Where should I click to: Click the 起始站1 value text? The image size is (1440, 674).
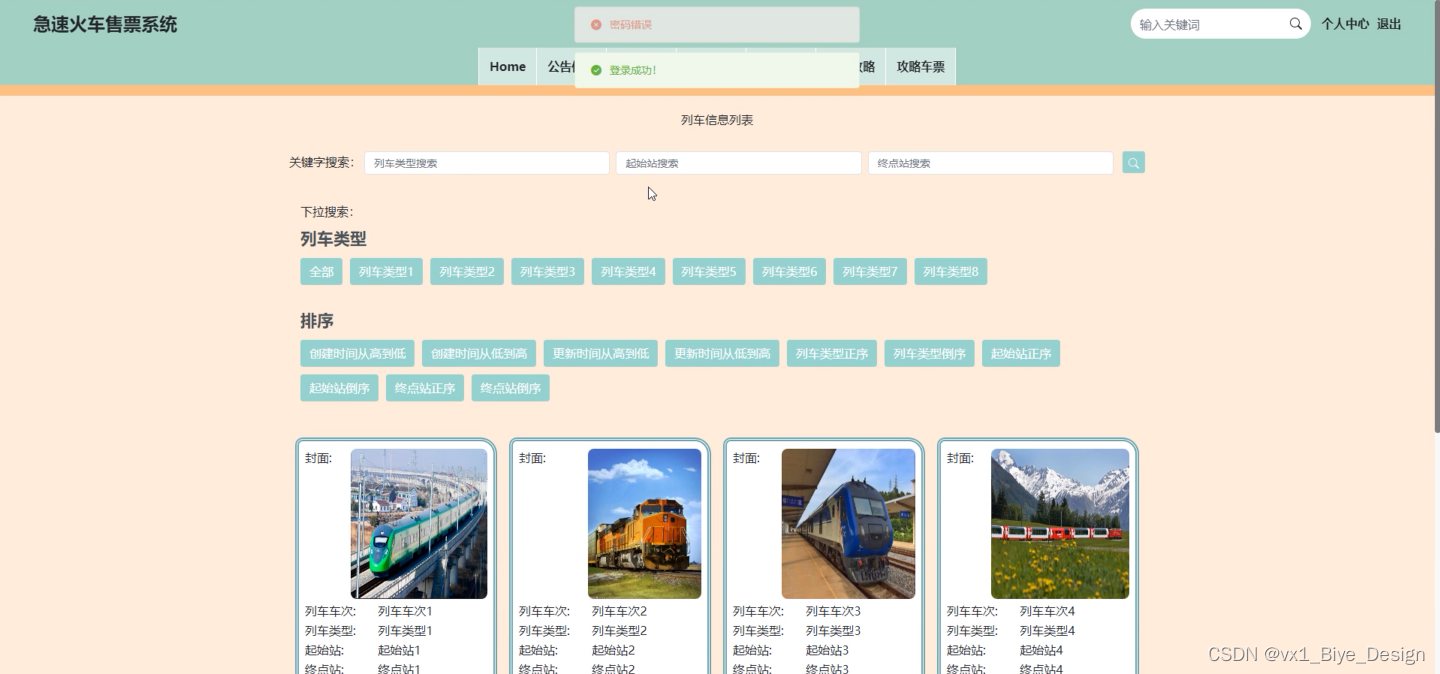[399, 650]
